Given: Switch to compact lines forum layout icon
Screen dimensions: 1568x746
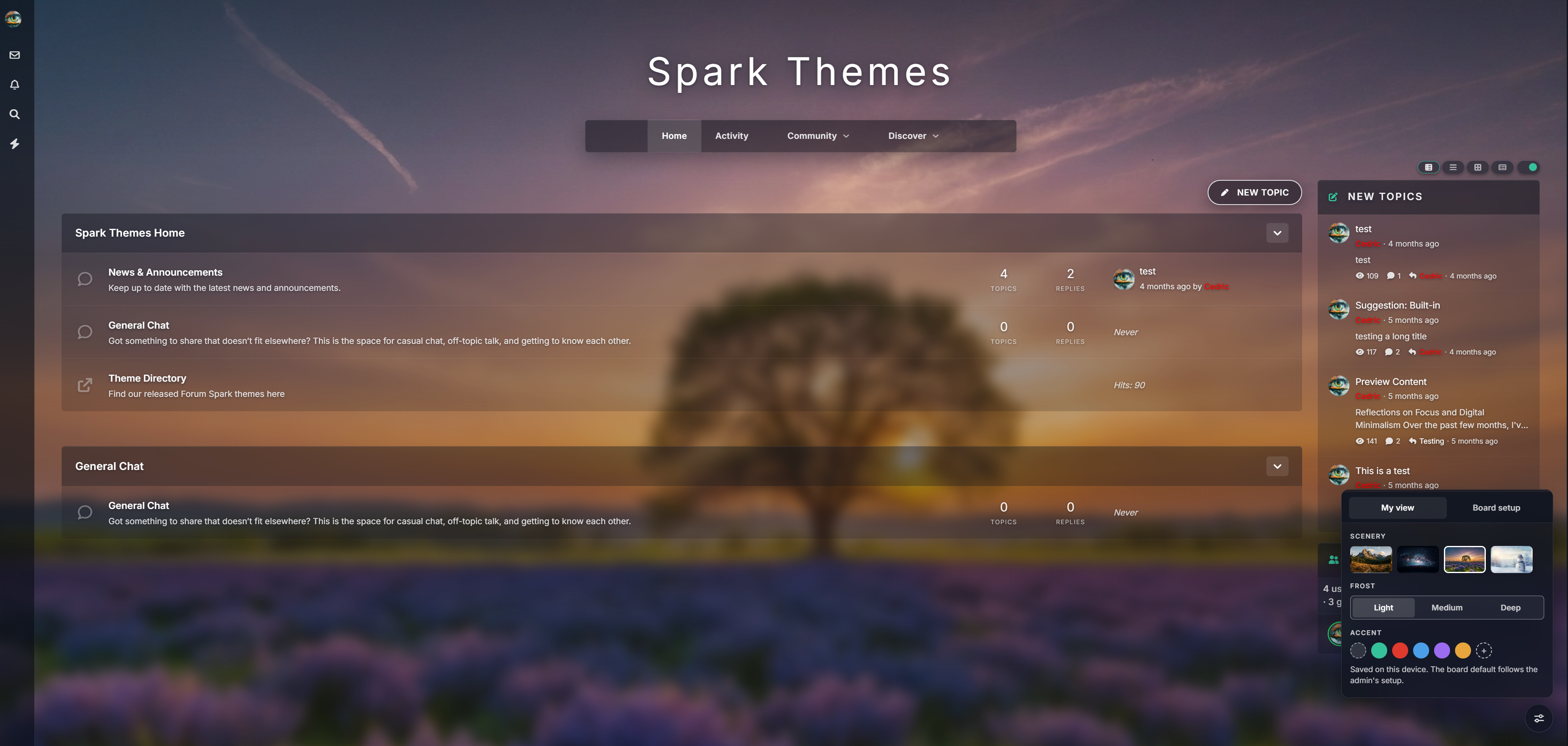Looking at the screenshot, I should click(1453, 167).
